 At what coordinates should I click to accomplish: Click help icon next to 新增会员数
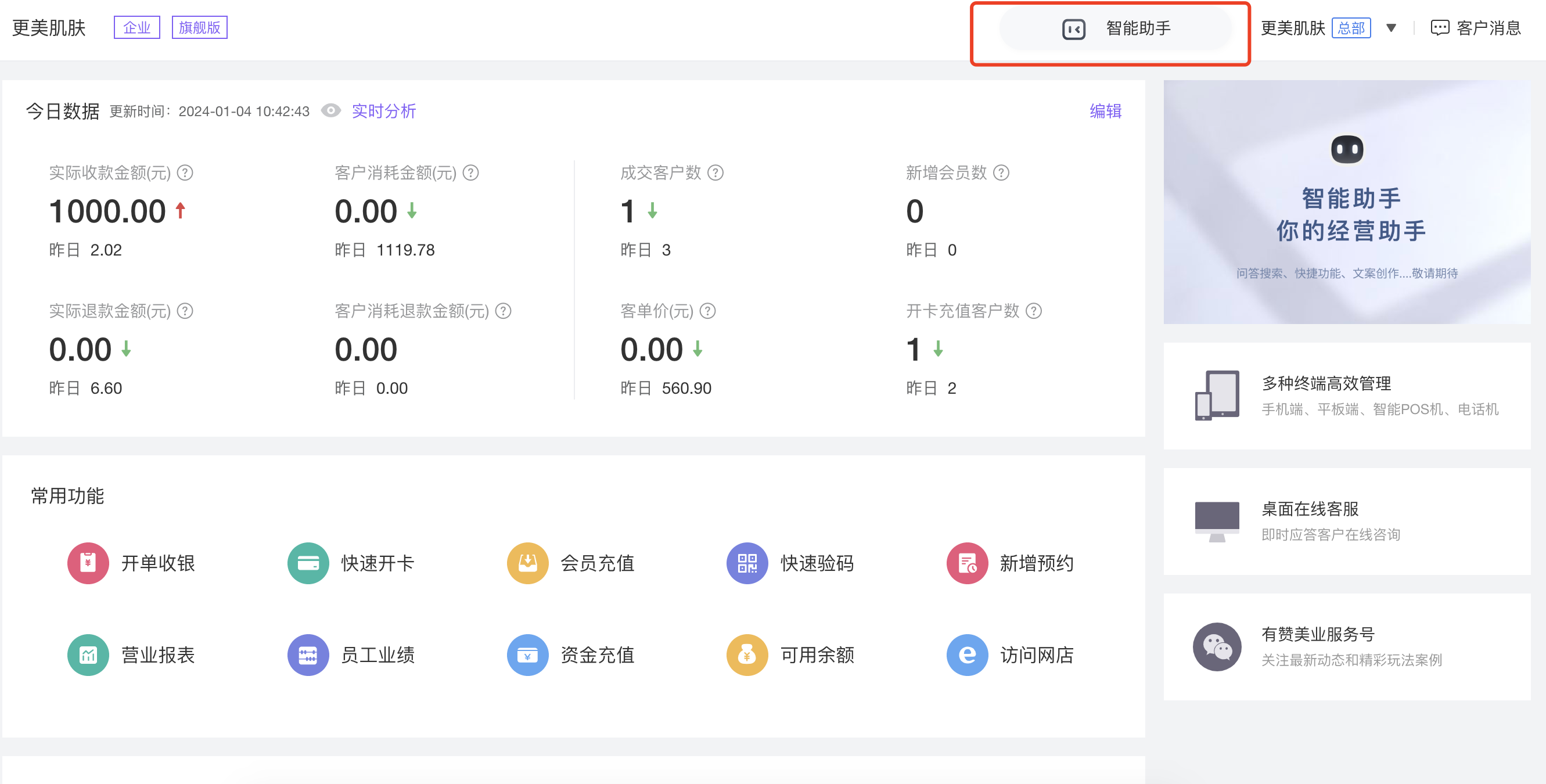tap(1001, 173)
